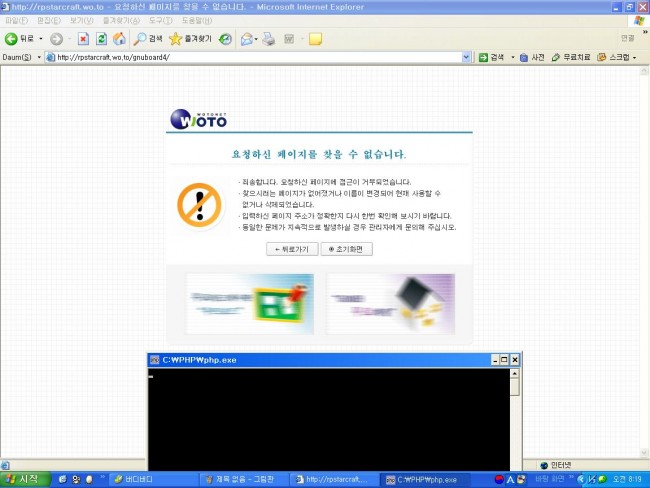Open the Favorites (즐겨찾기) menu in the menu bar

(x=121, y=20)
